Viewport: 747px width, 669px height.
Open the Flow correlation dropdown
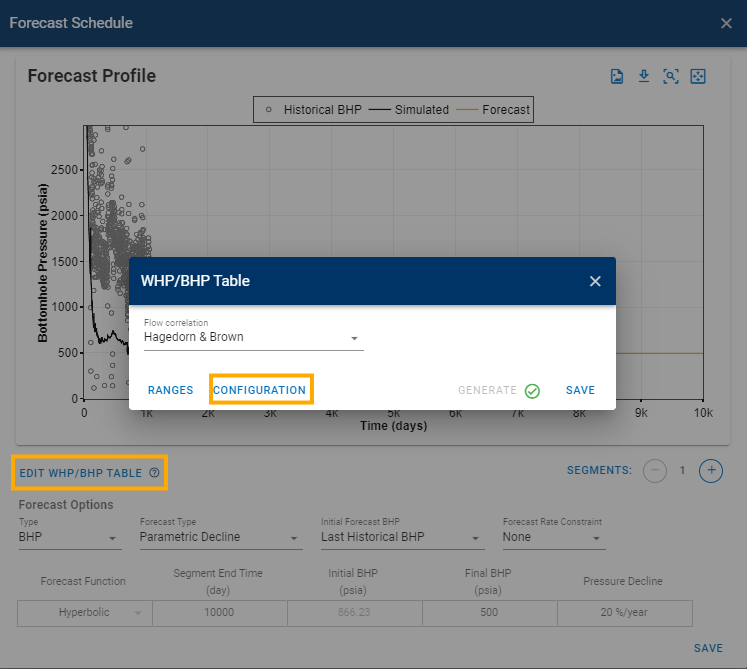253,337
